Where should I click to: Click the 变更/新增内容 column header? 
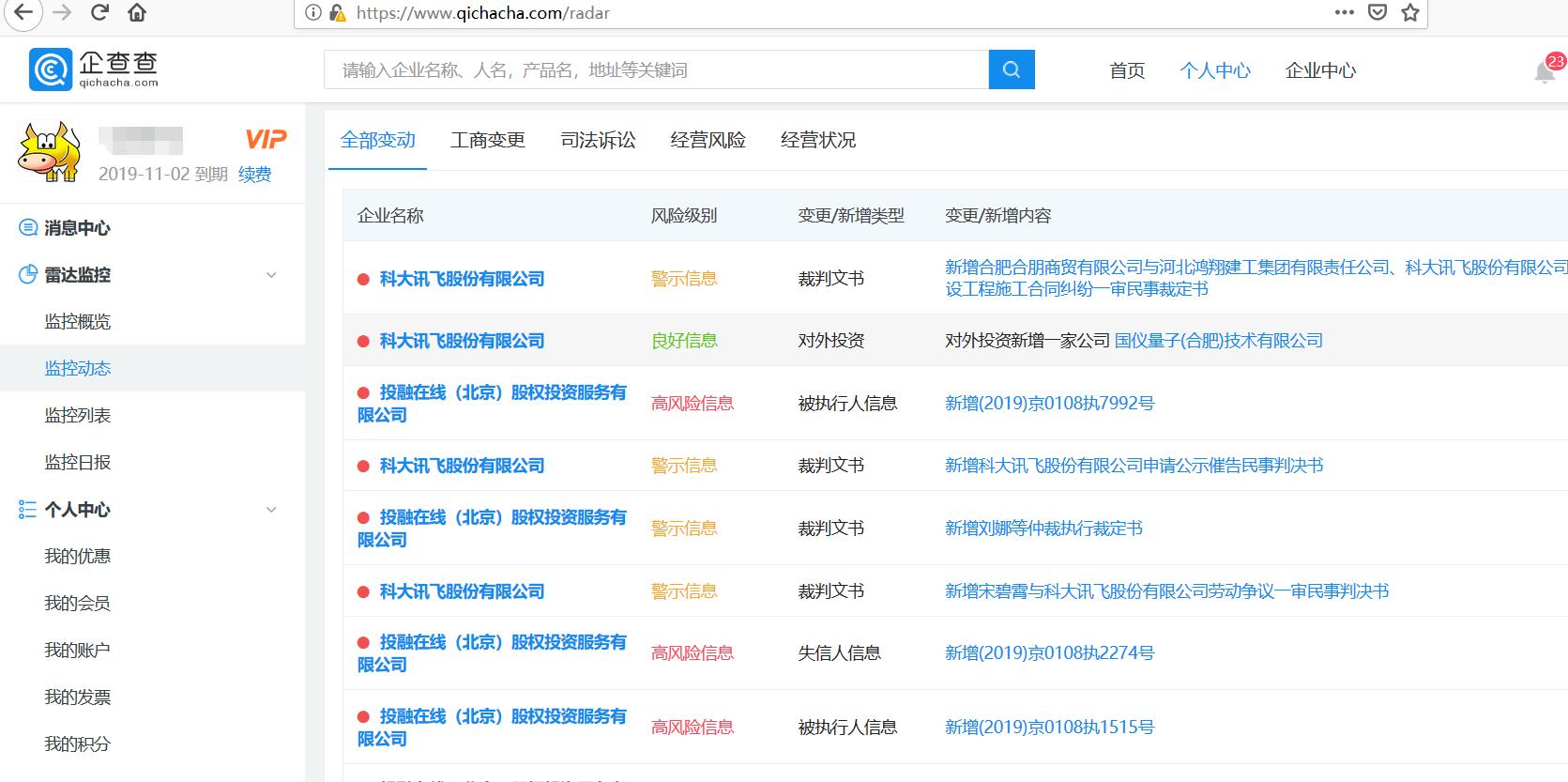(998, 216)
